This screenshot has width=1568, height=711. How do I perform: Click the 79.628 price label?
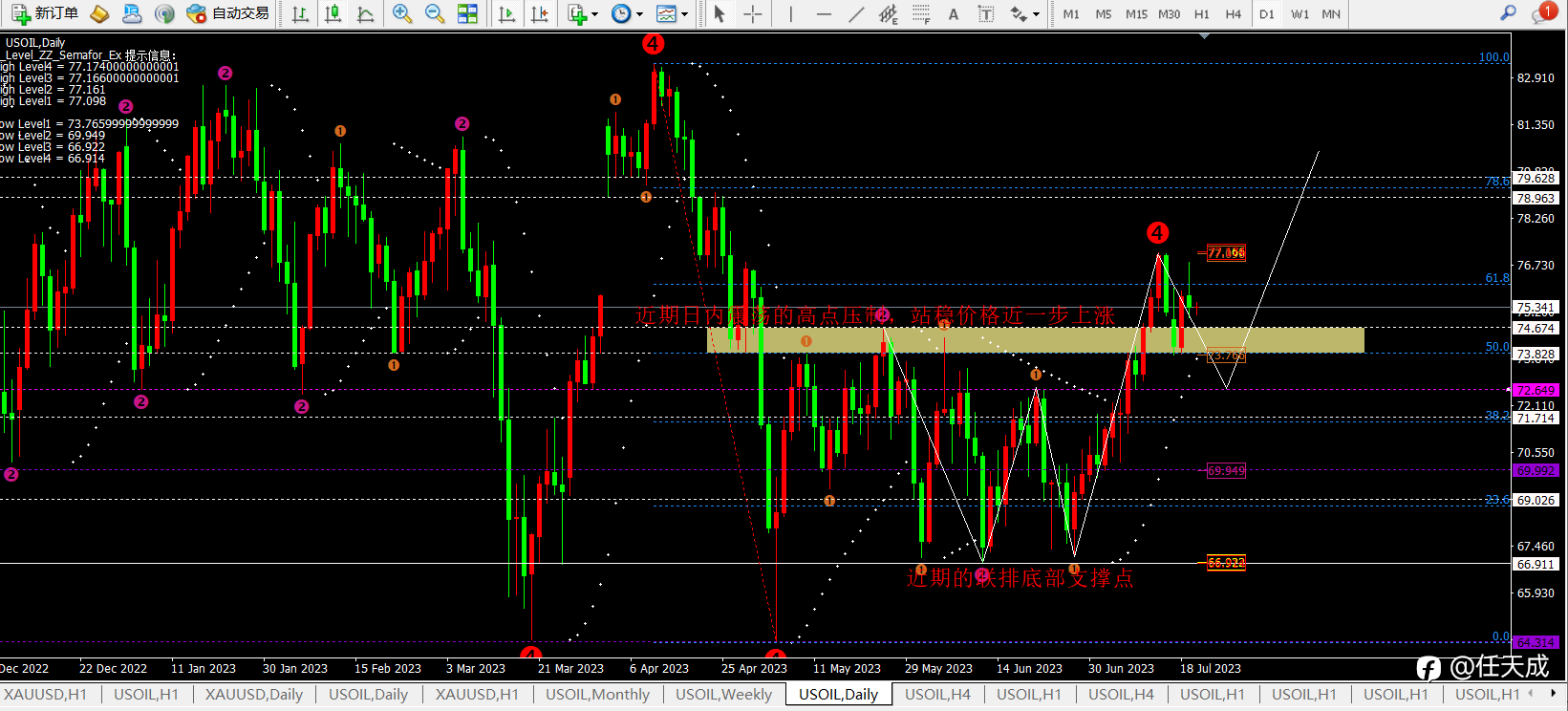[1536, 179]
